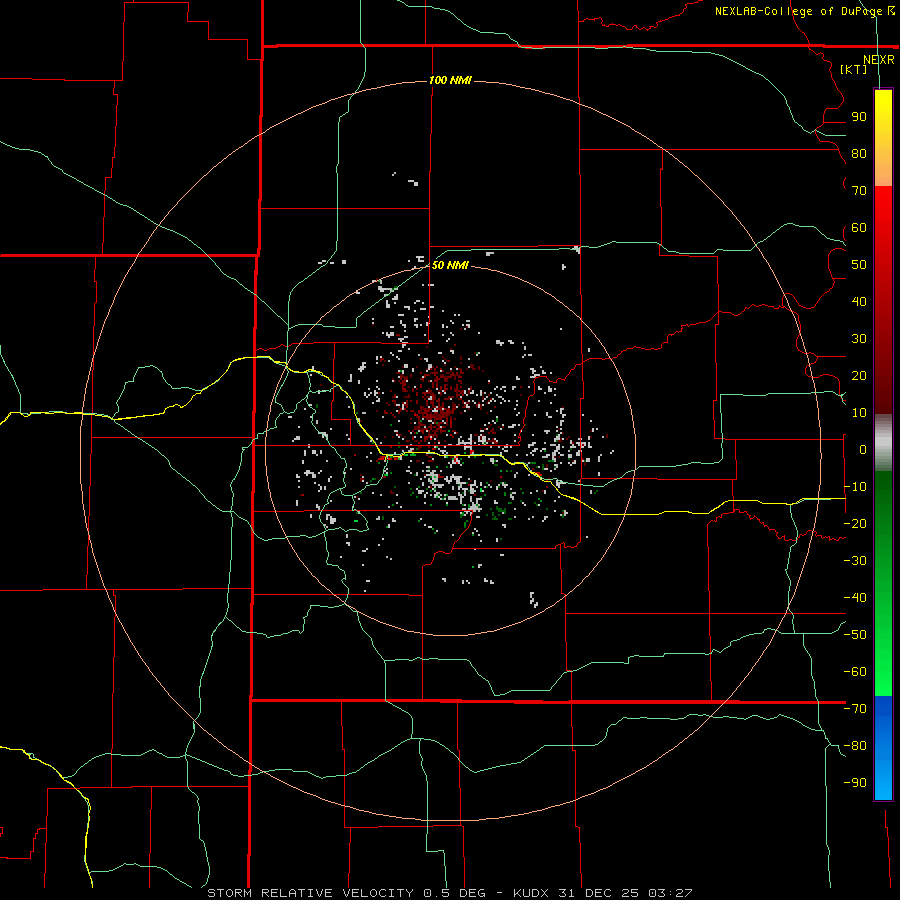Click the KUDX station identifier in the caption
The image size is (900, 900).
pos(532,893)
